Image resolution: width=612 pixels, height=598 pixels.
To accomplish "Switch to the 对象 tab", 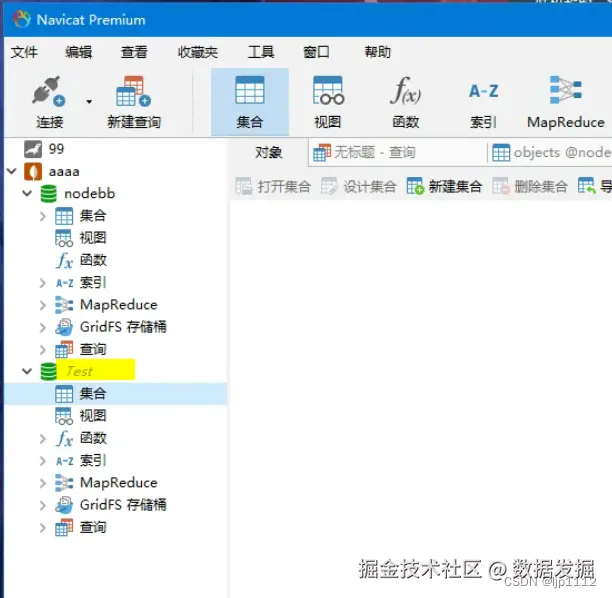I will click(x=268, y=152).
